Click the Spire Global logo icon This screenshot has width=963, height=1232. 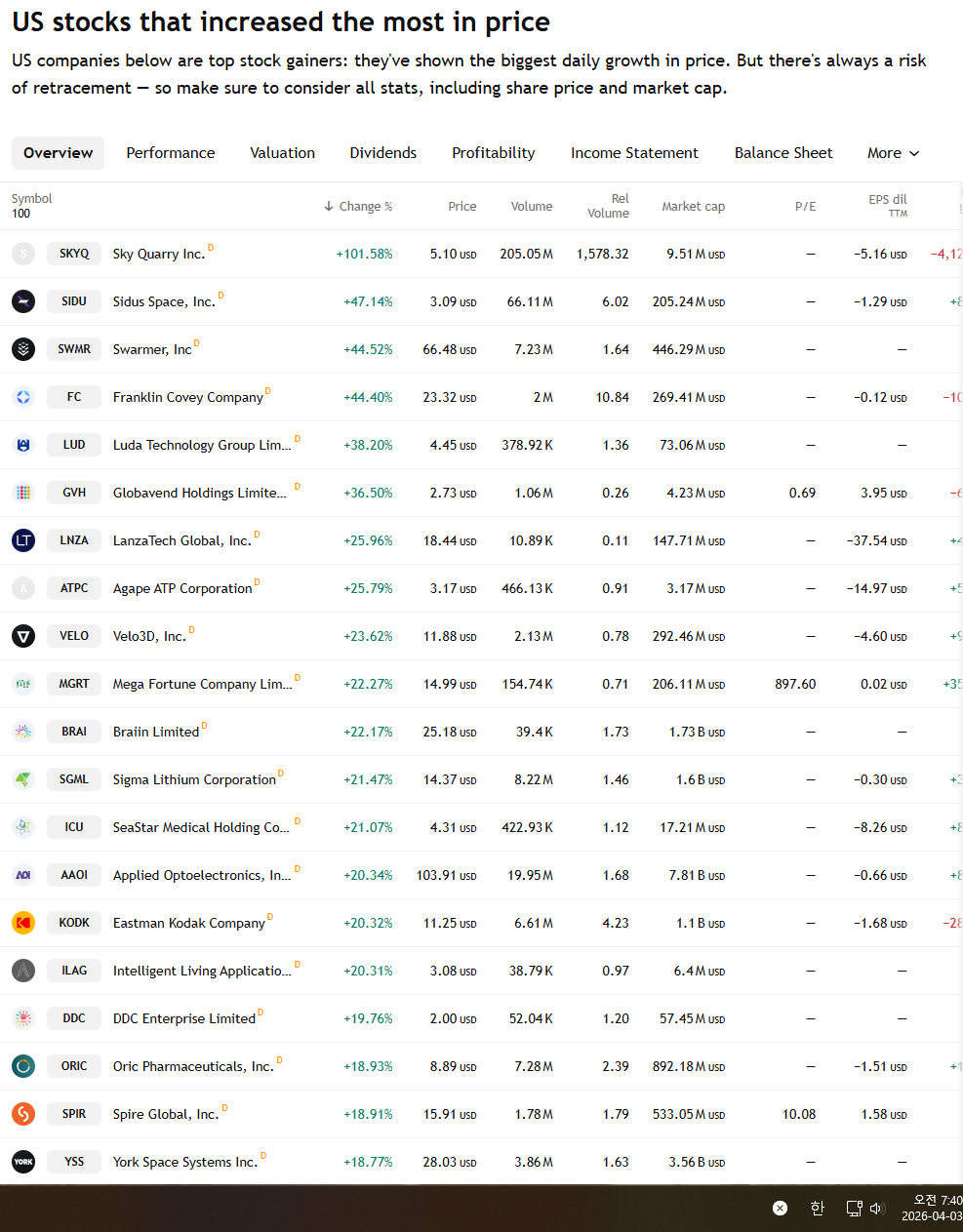pos(23,1114)
